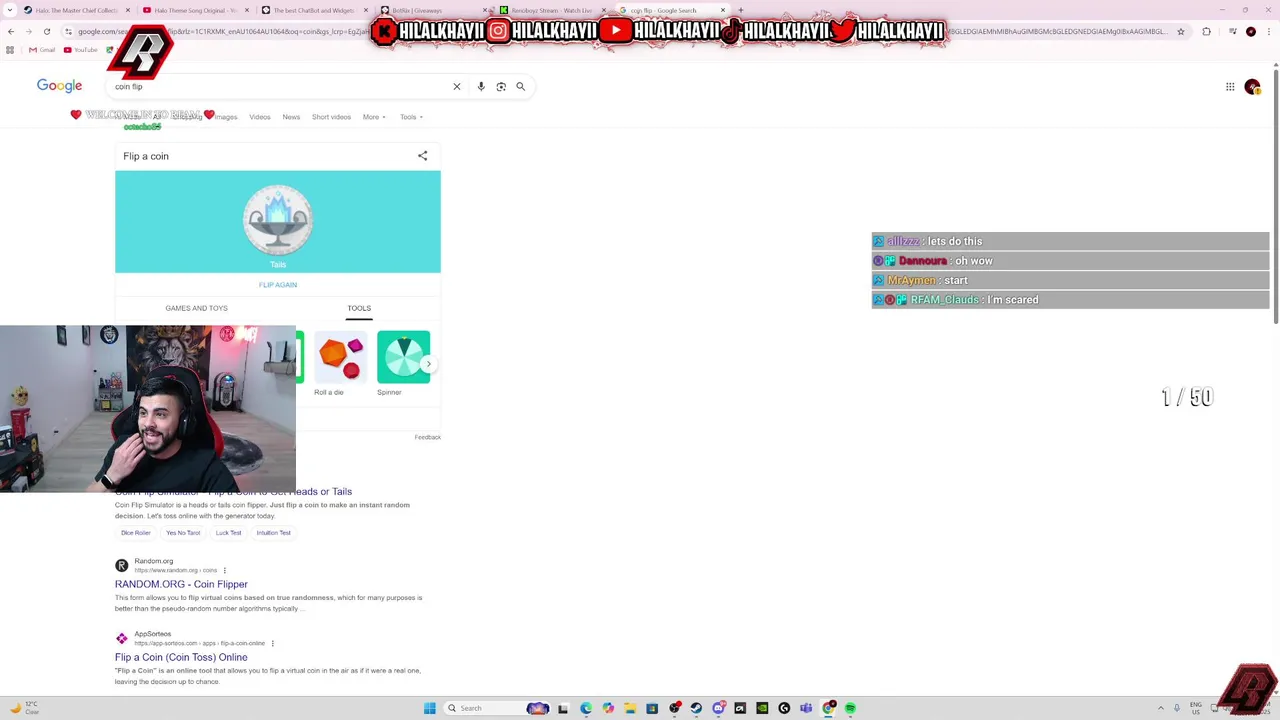This screenshot has height=720, width=1280.
Task: Open NVIDIA app from the taskbar
Action: tap(762, 708)
